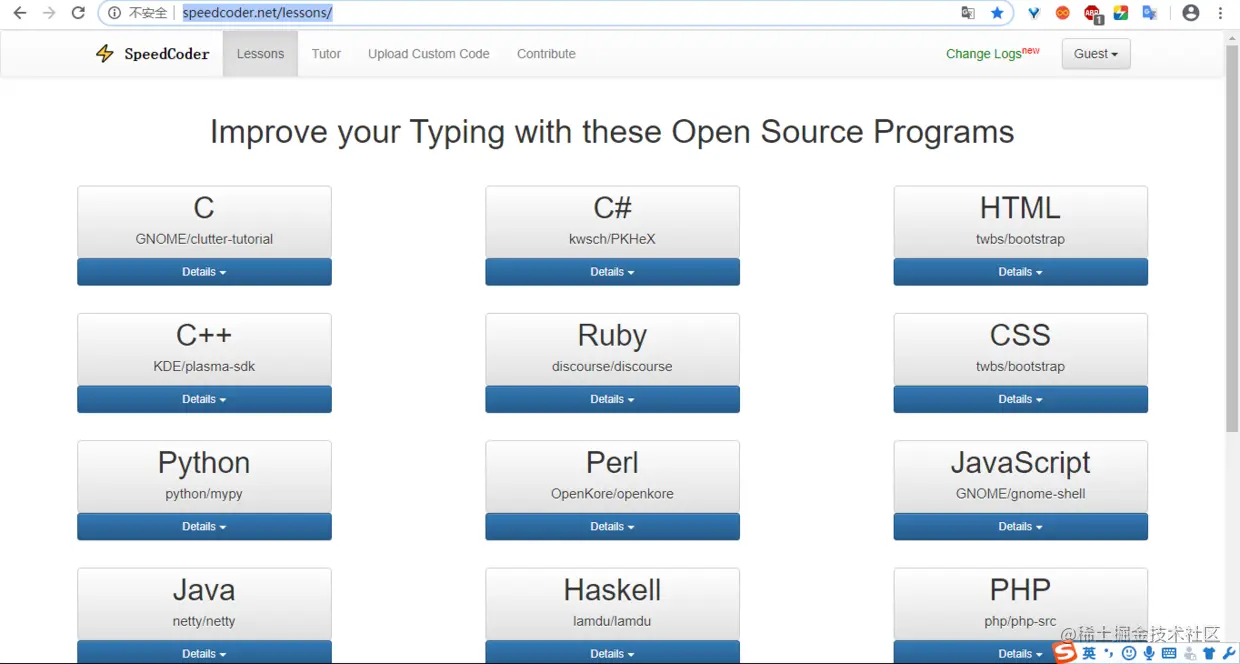Click the address bar showing speedcoder.net/lessons/

coord(555,13)
